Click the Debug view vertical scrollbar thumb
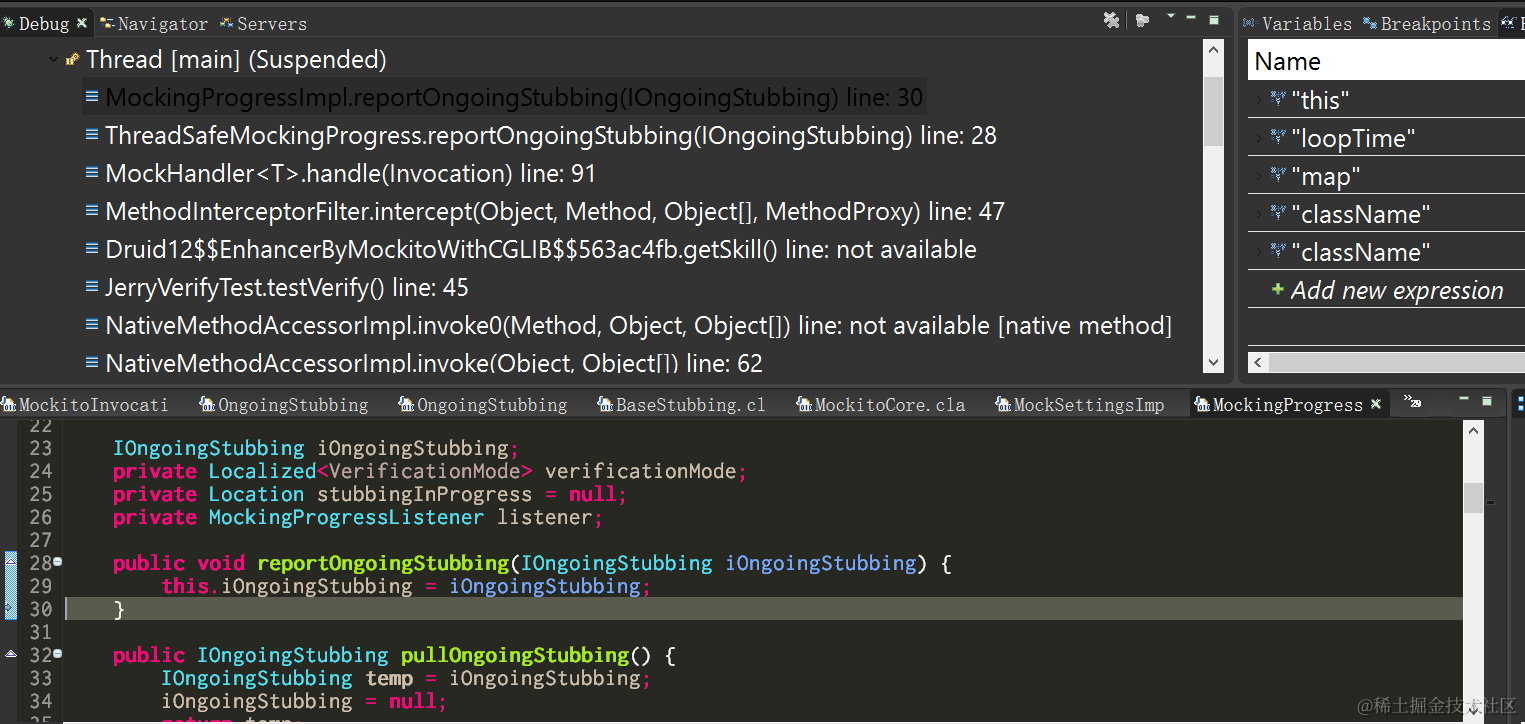 [x=1214, y=112]
